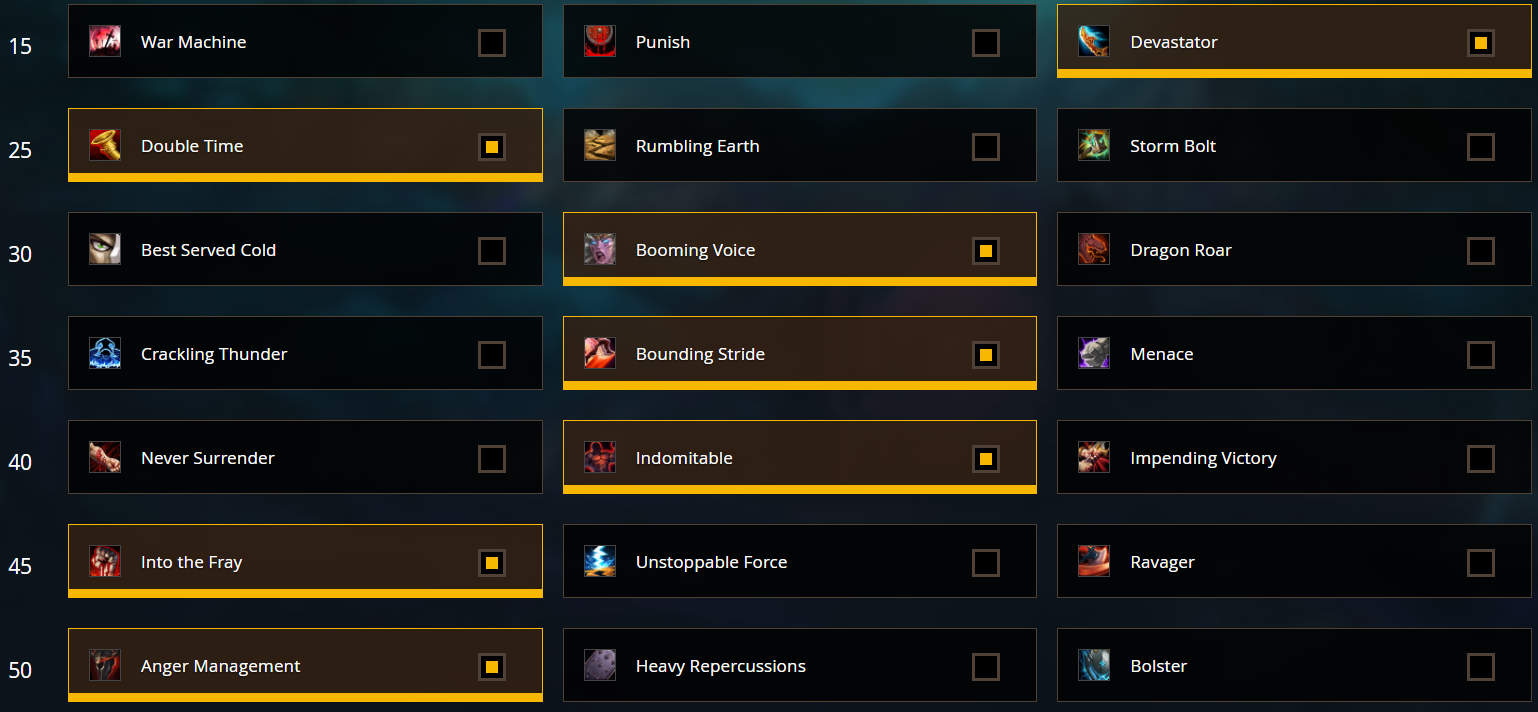1538x712 pixels.
Task: Select the Devastator talent icon
Action: (1094, 42)
